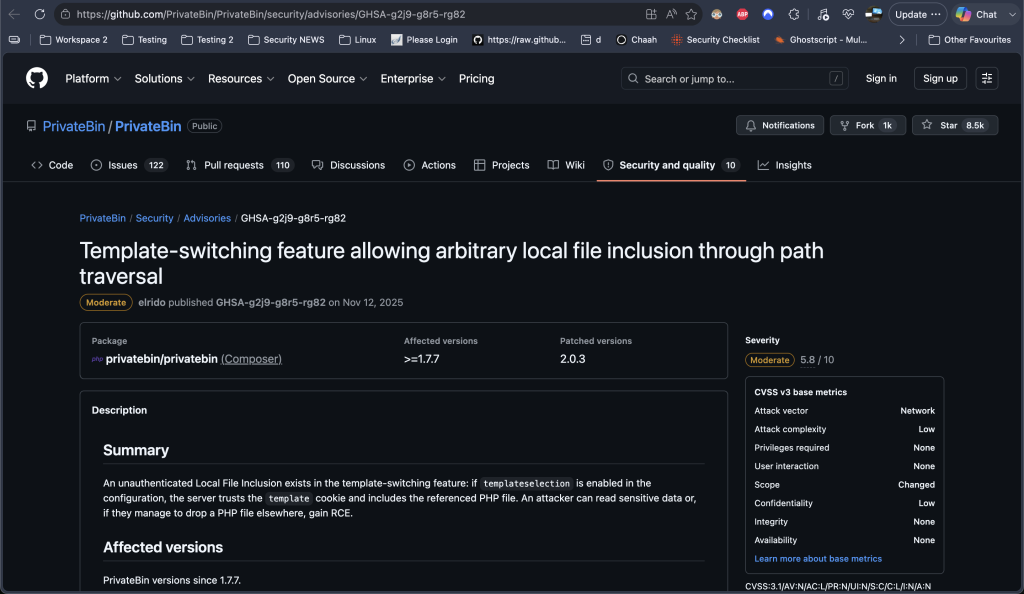This screenshot has width=1024, height=594.
Task: Open the Security Checklist bookmark
Action: tap(716, 40)
